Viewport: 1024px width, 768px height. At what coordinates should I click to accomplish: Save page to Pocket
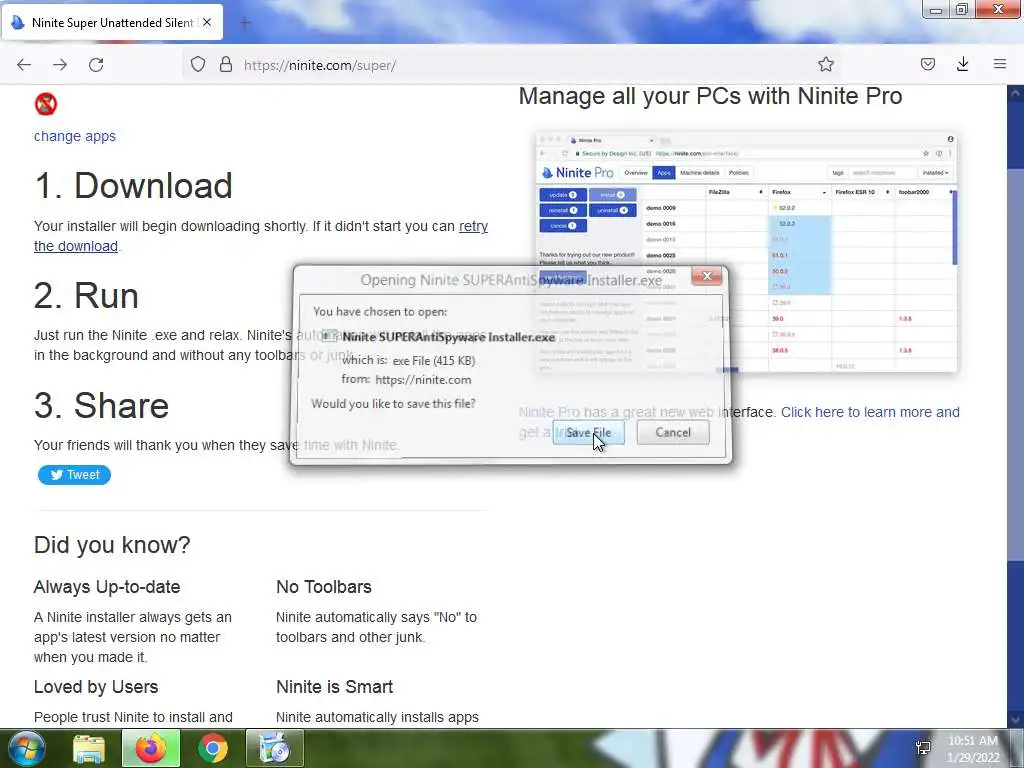(927, 64)
